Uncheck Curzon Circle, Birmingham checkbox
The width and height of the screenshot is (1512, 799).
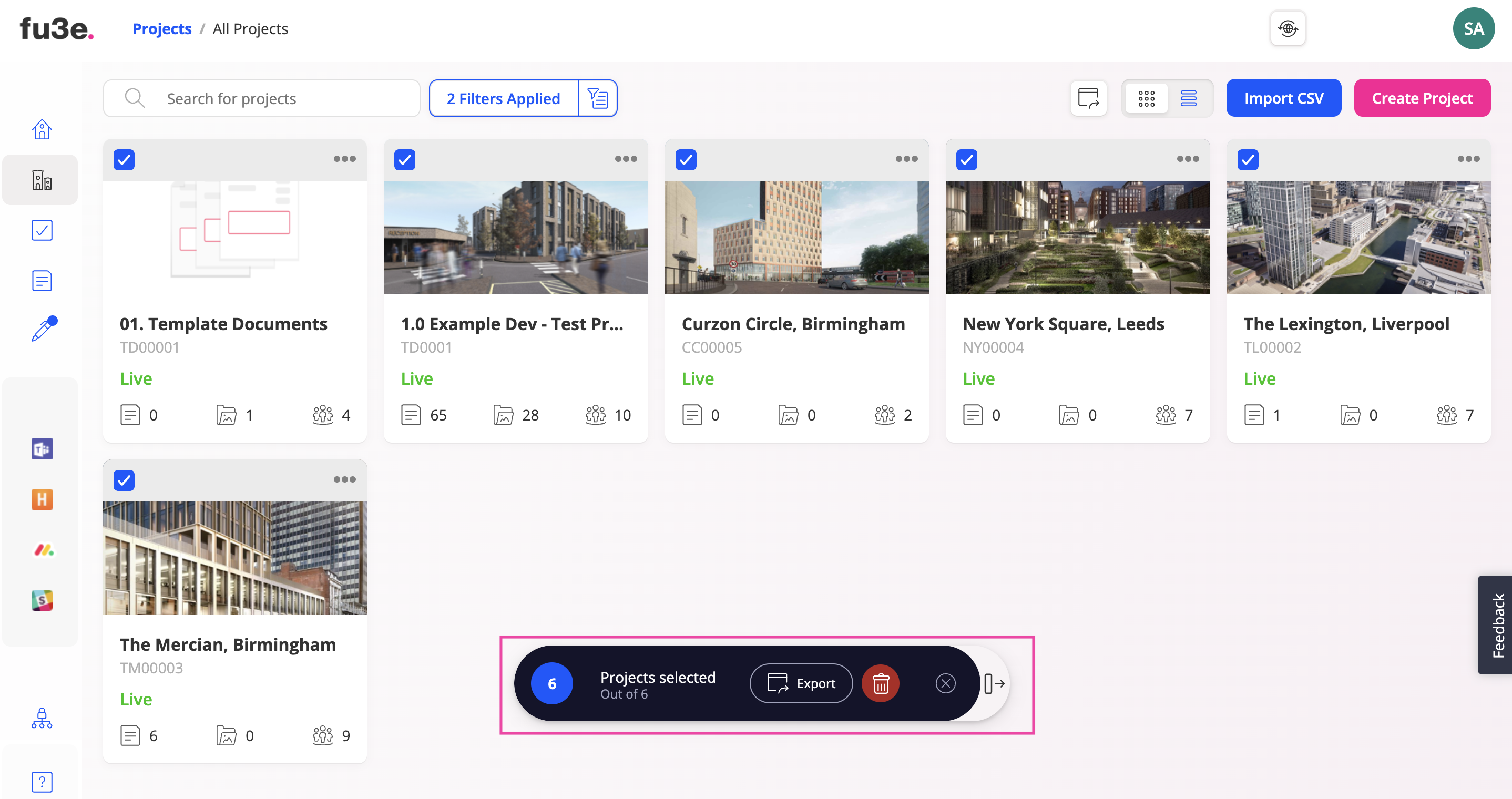tap(686, 160)
